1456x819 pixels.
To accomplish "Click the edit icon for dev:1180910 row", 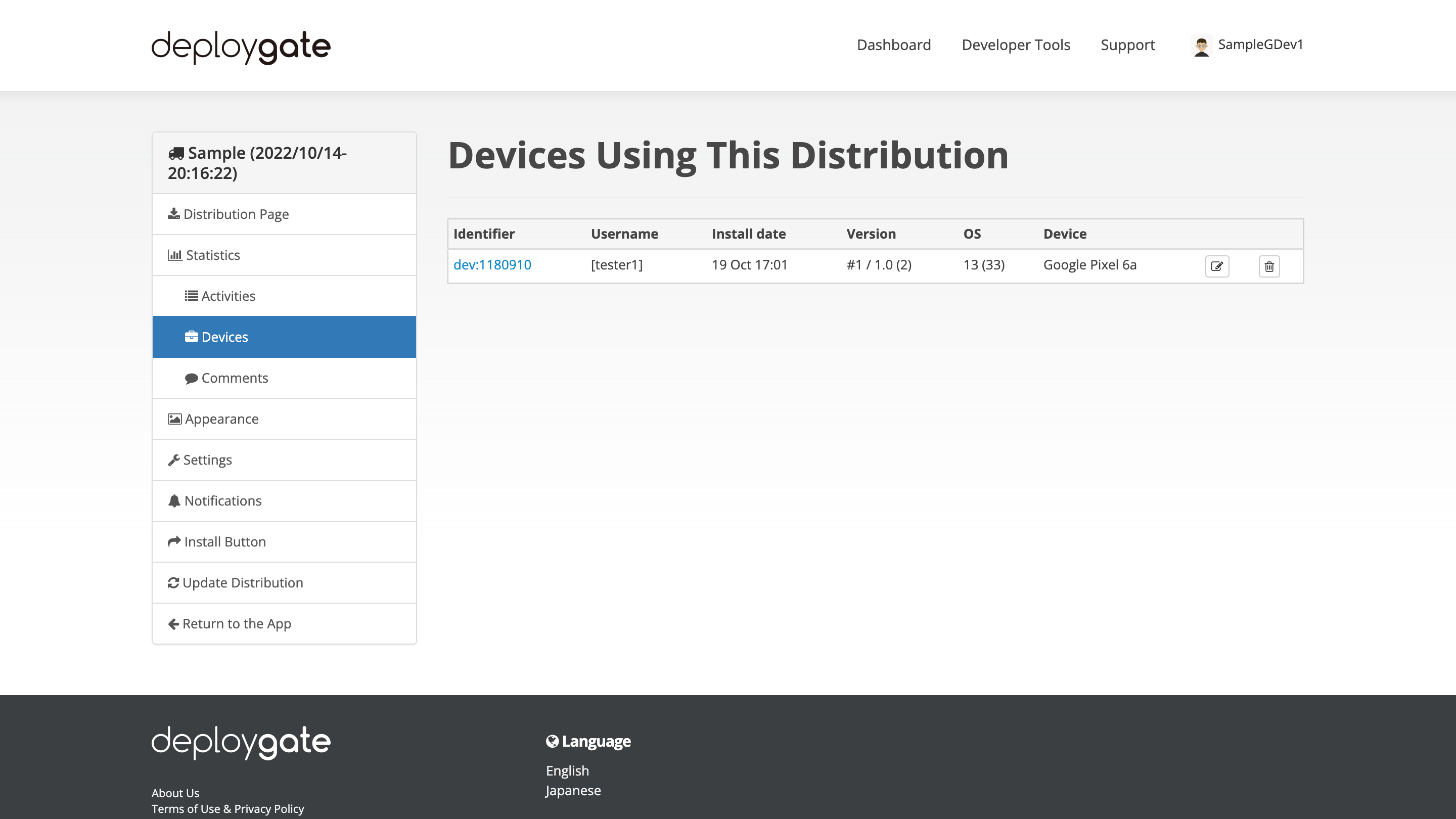I will pos(1217,265).
